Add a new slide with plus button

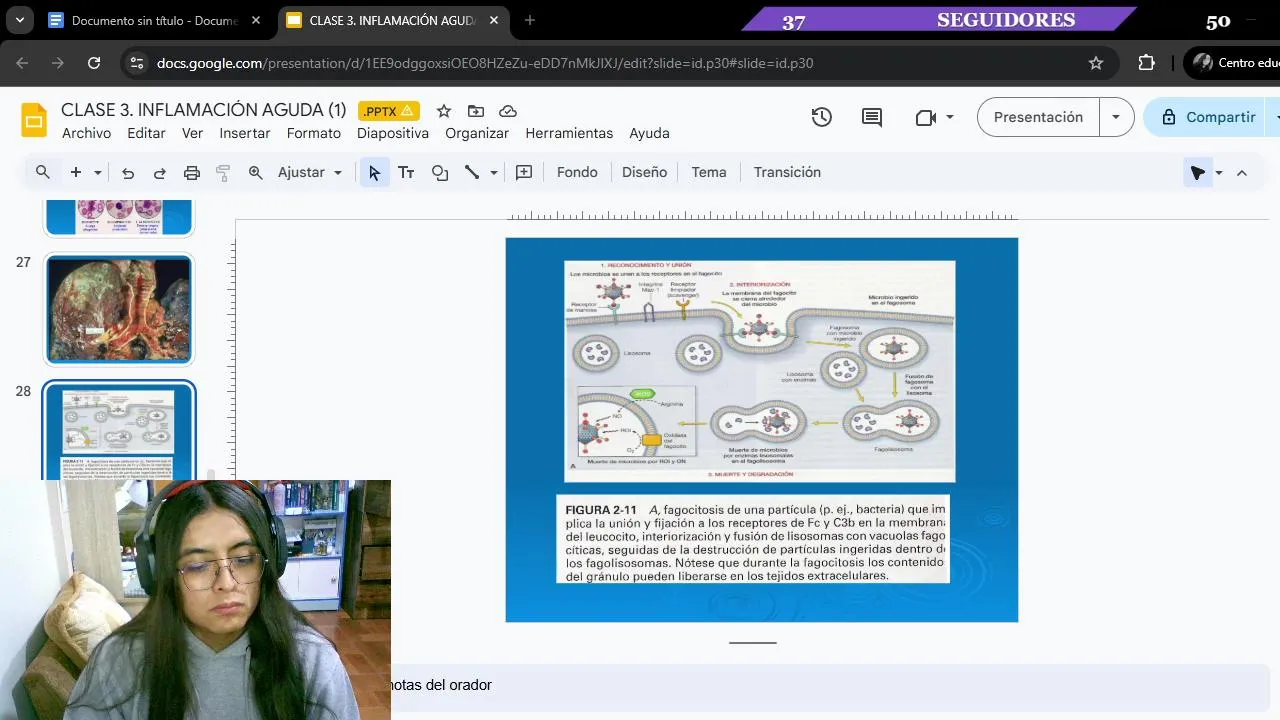pyautogui.click(x=75, y=172)
